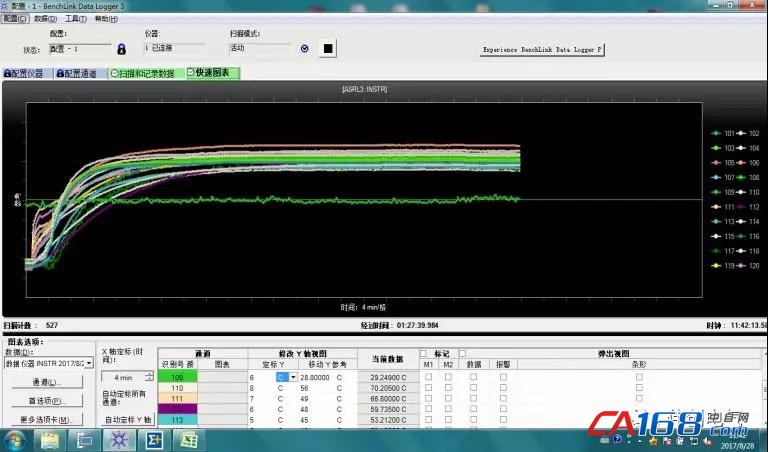The image size is (768, 452).
Task: Click the 70.20500 C current data cell
Action: point(388,388)
